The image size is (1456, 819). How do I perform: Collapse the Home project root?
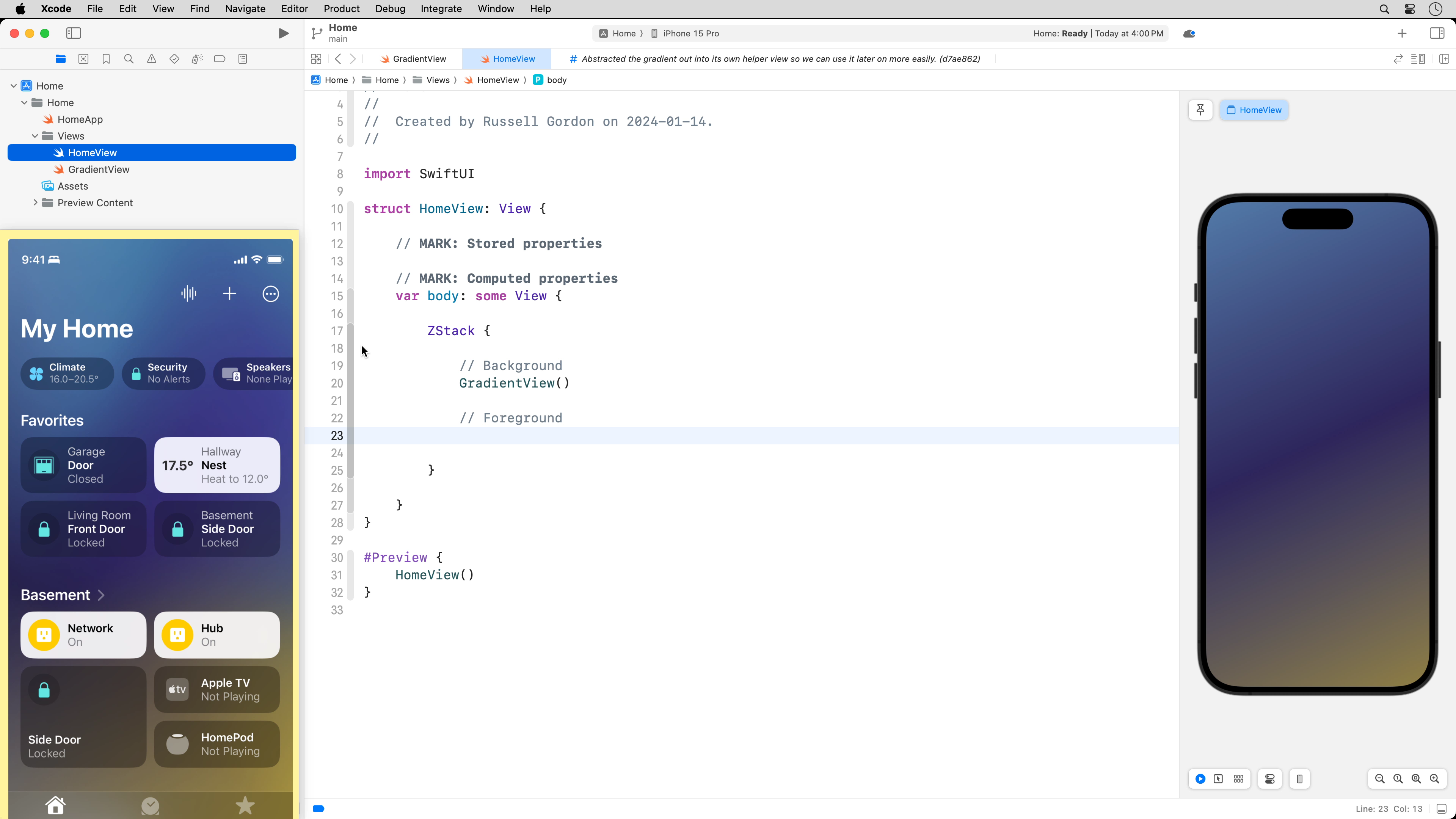coord(14,86)
